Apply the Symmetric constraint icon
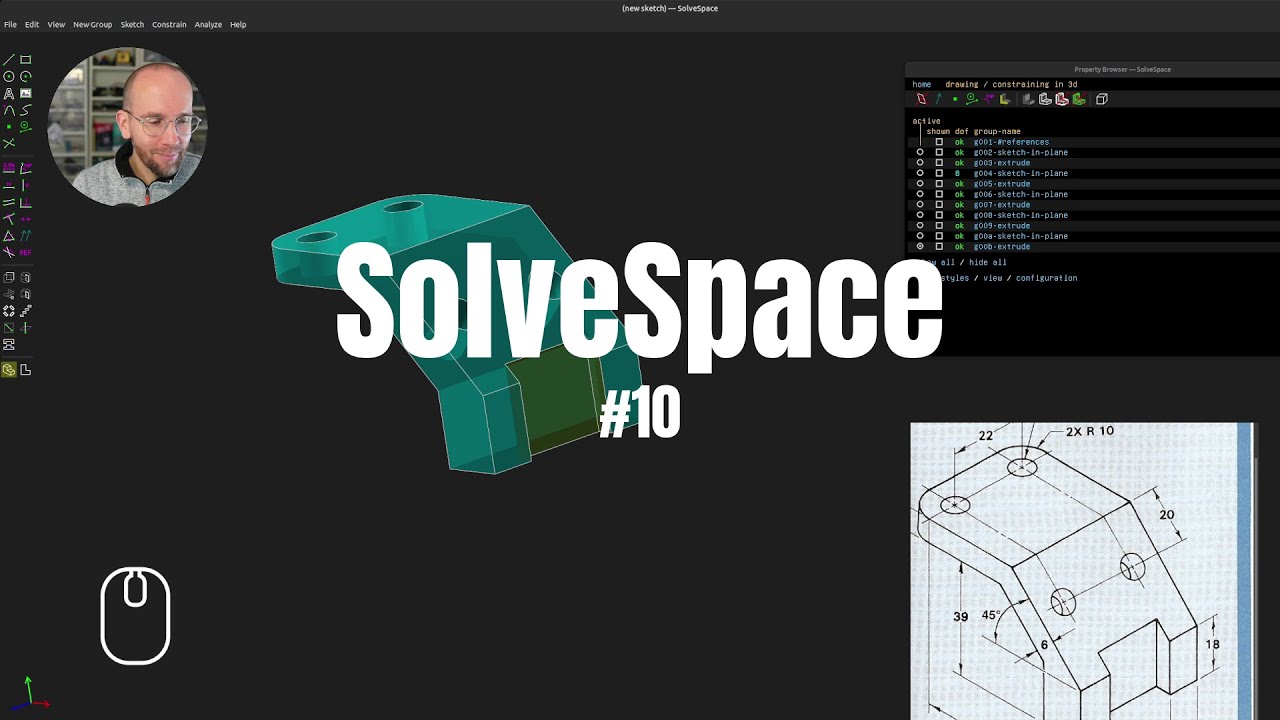 pos(26,218)
